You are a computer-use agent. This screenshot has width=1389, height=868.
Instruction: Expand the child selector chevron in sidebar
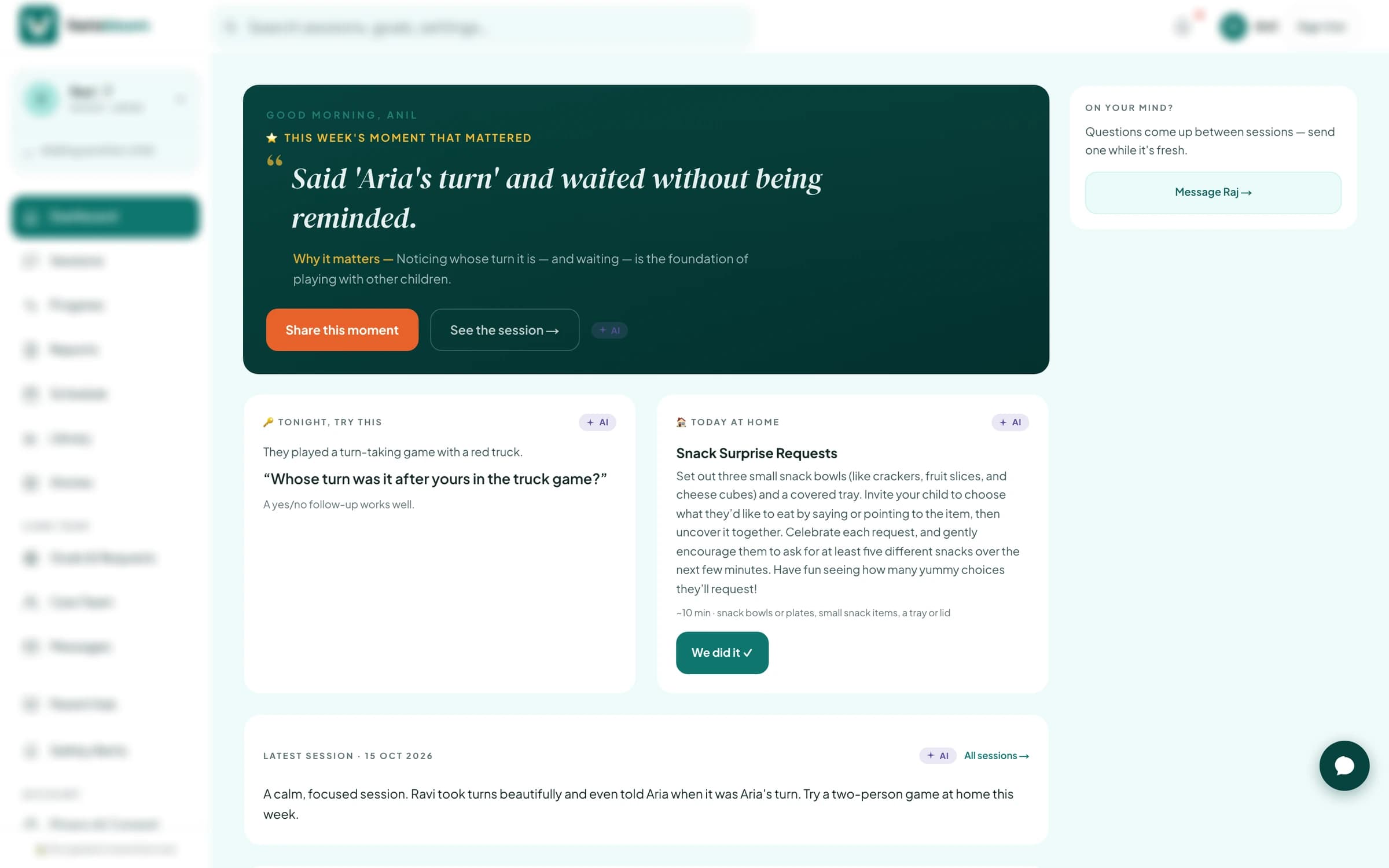pyautogui.click(x=181, y=100)
